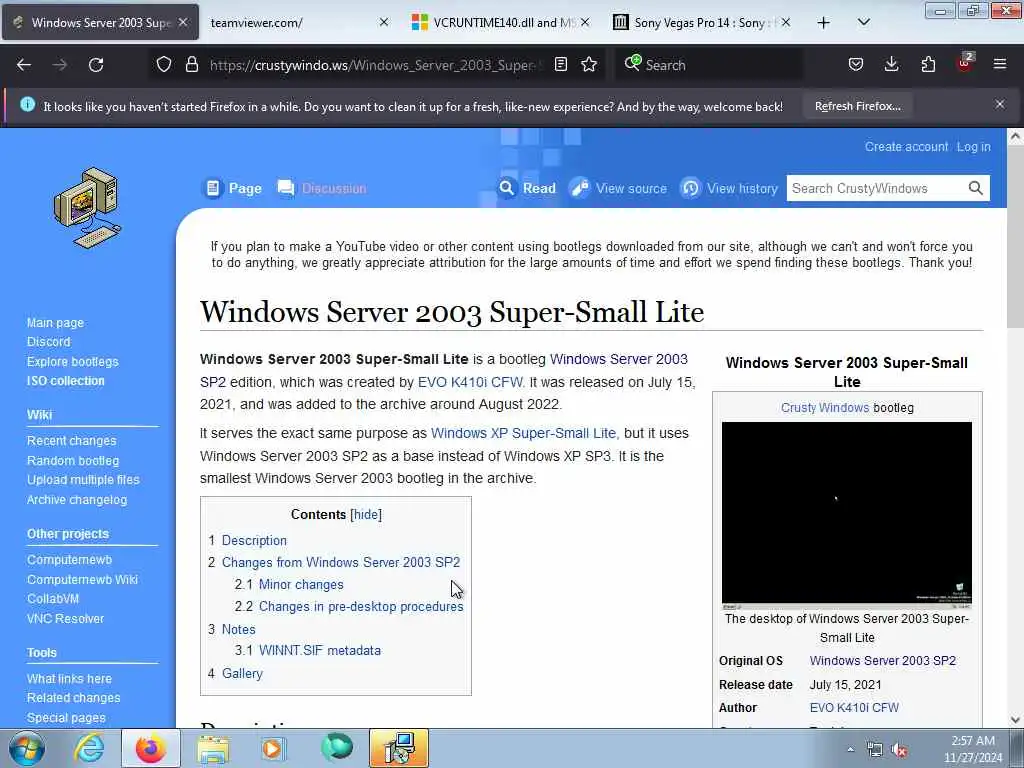Open the View source tab

618,188
